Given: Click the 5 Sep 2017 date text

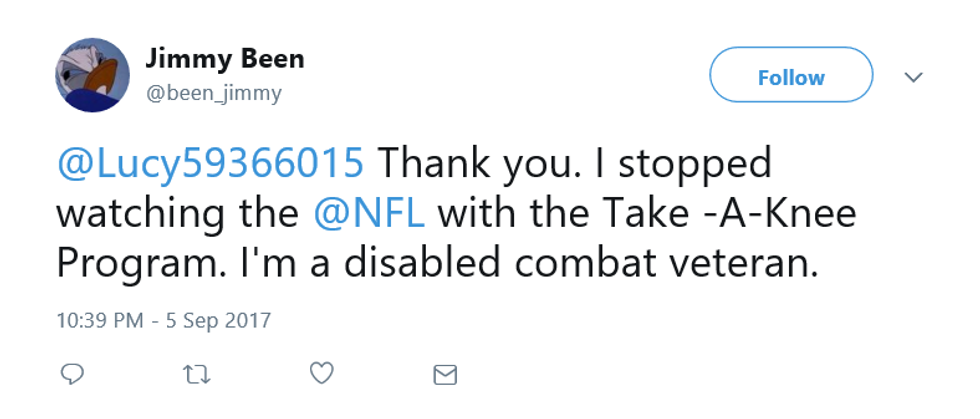Looking at the screenshot, I should (214, 321).
